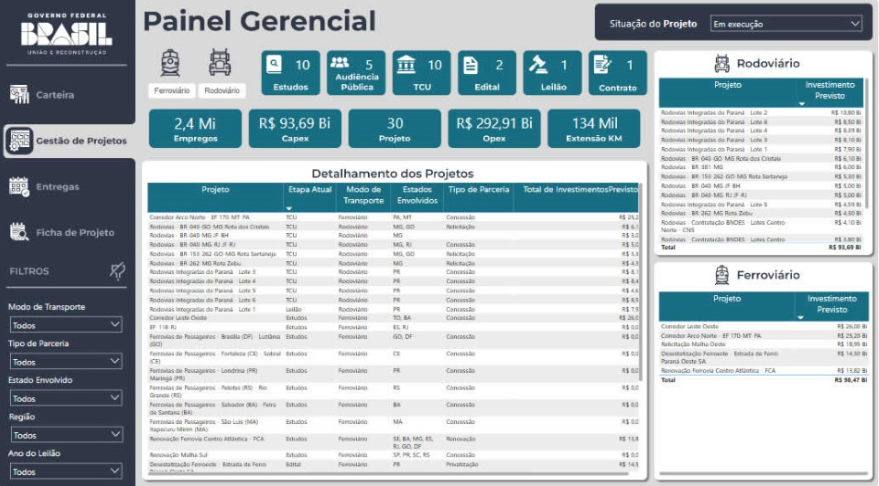Image resolution: width=879 pixels, height=486 pixels.
Task: Open the Tipo de Parceria filter dropdown
Action: coord(66,362)
